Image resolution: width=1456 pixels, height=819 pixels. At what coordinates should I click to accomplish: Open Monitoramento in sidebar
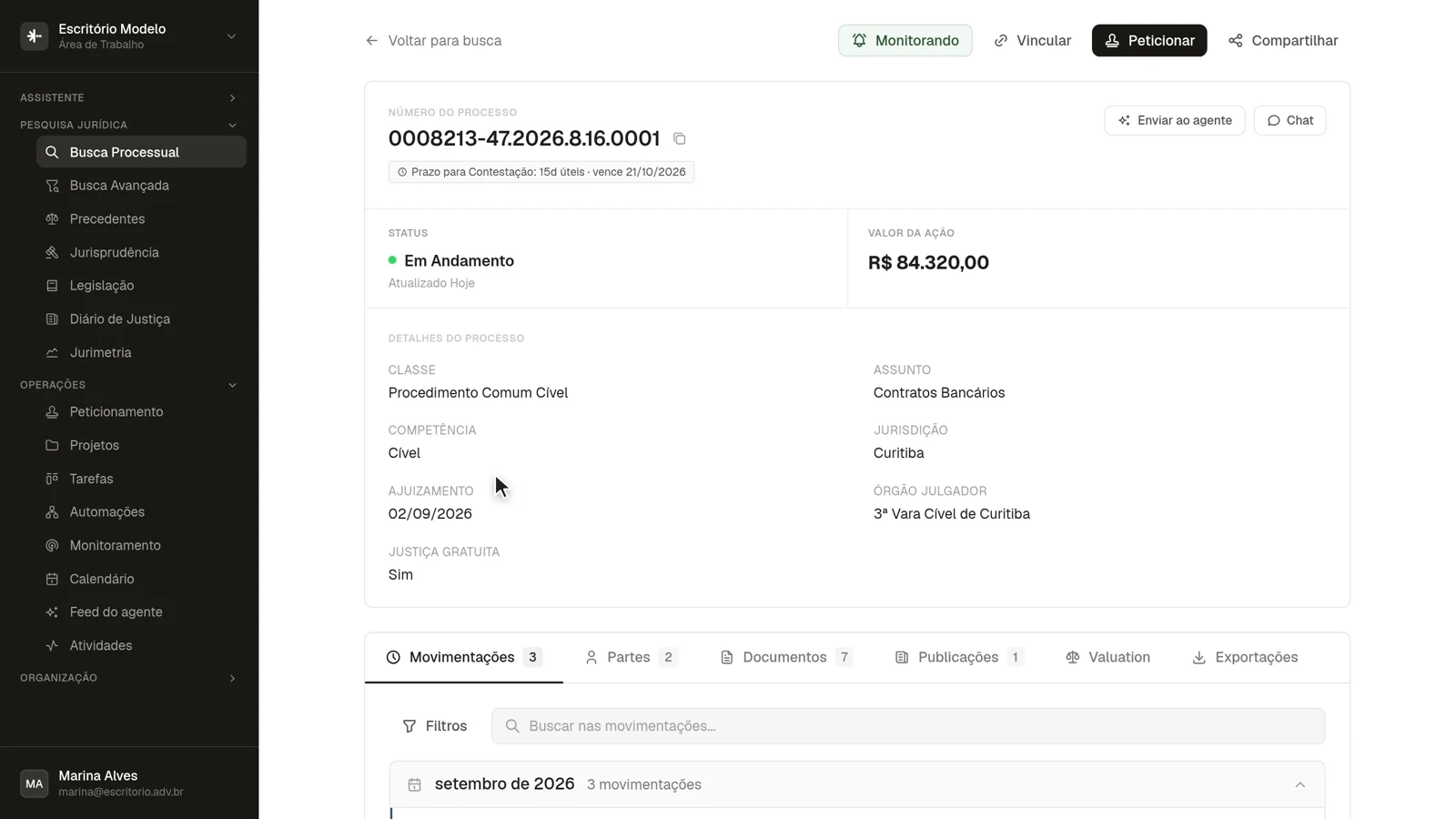pyautogui.click(x=141, y=545)
